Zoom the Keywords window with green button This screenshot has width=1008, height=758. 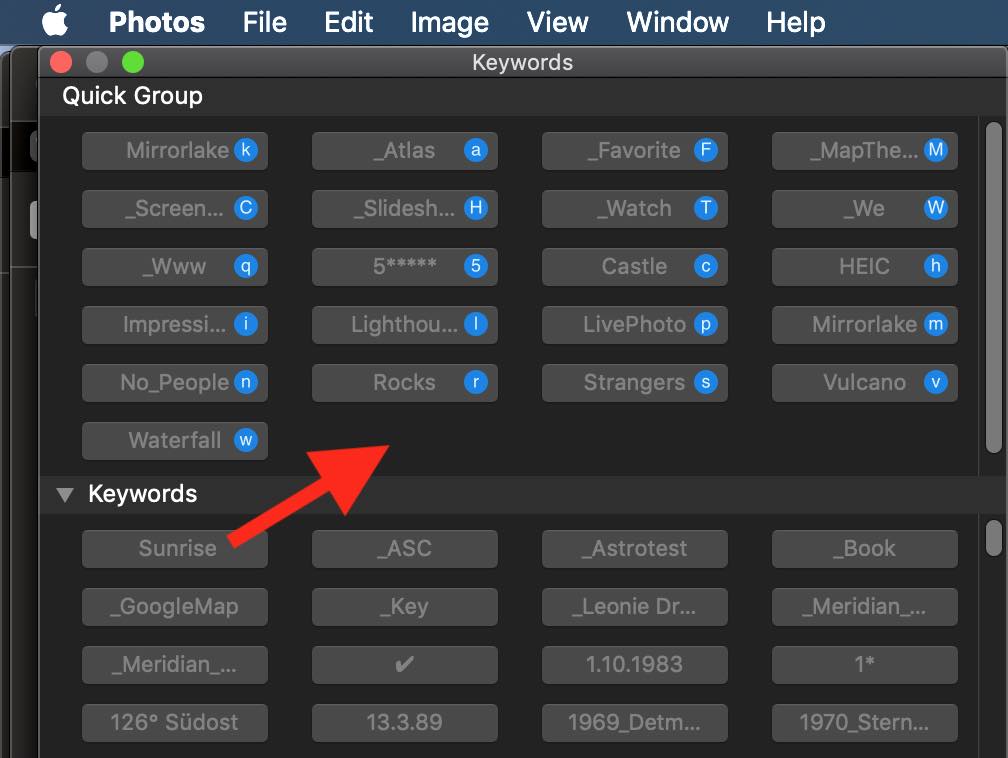click(x=133, y=62)
